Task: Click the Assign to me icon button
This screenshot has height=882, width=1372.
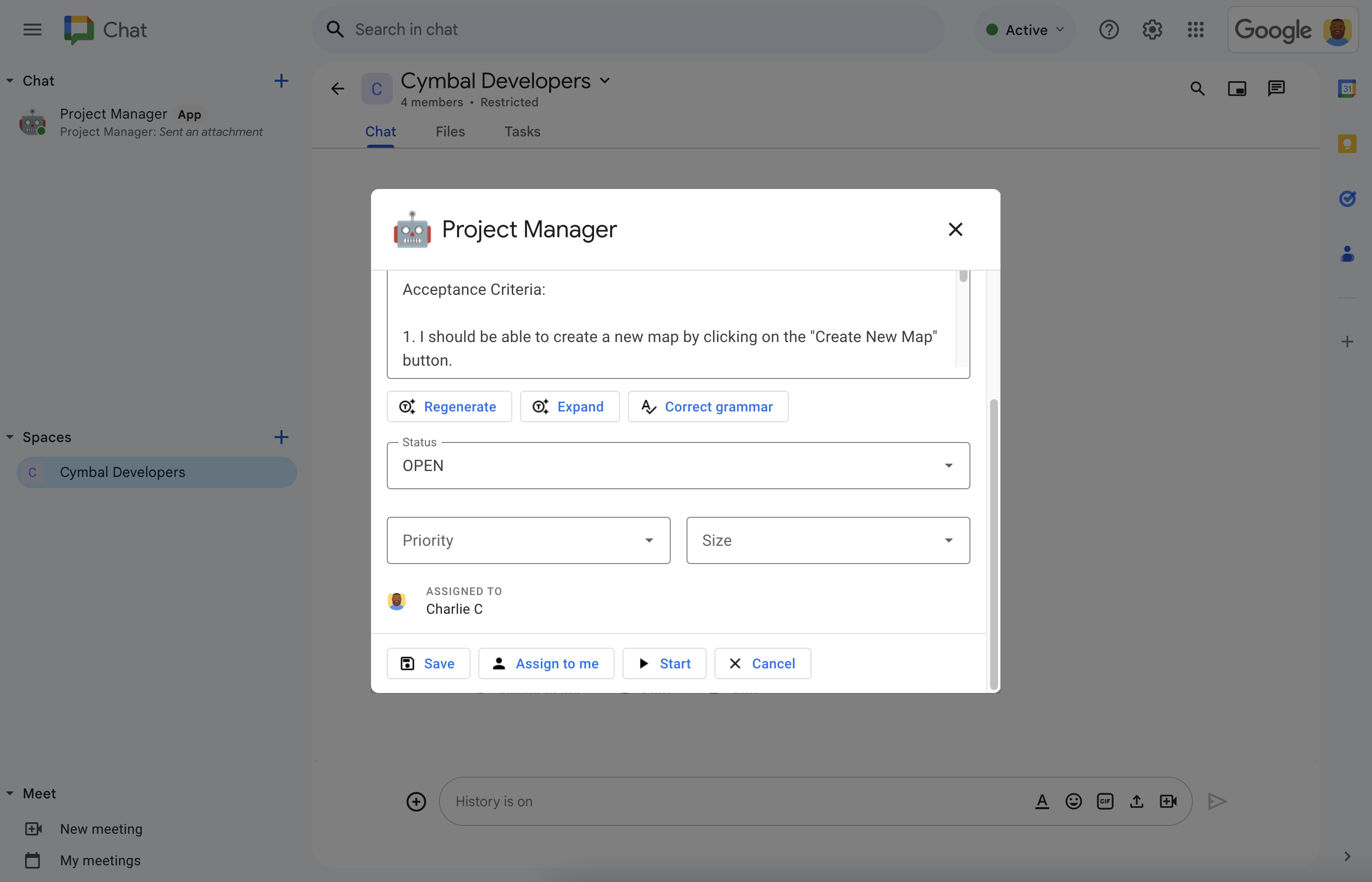Action: [498, 662]
